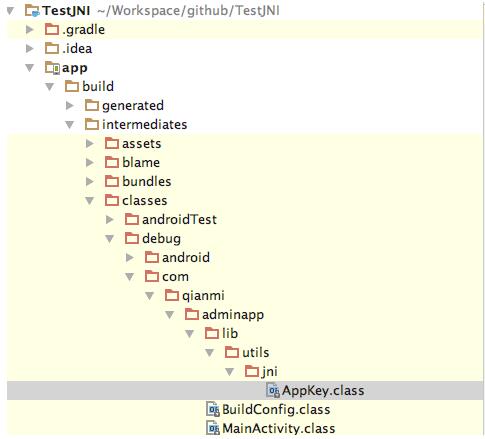Select the debug folder label
This screenshot has width=485, height=439.
pyautogui.click(x=161, y=239)
